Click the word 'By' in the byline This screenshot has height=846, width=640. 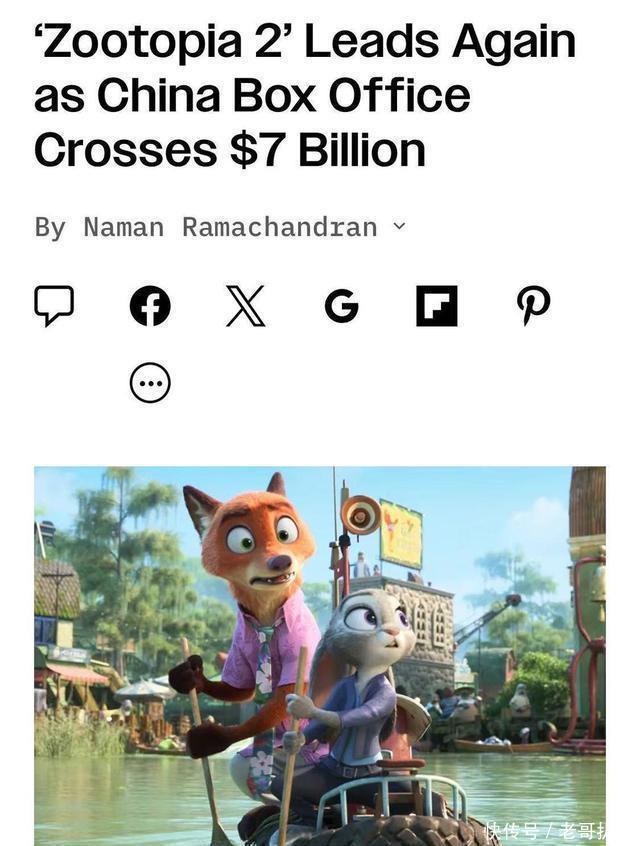[x=50, y=227]
